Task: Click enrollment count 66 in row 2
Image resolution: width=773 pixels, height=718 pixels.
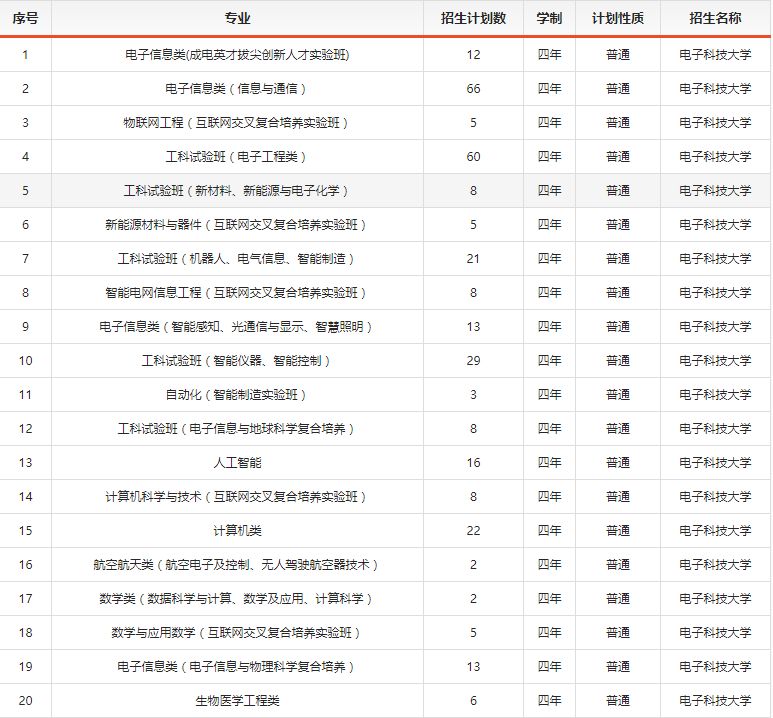Action: coord(473,89)
